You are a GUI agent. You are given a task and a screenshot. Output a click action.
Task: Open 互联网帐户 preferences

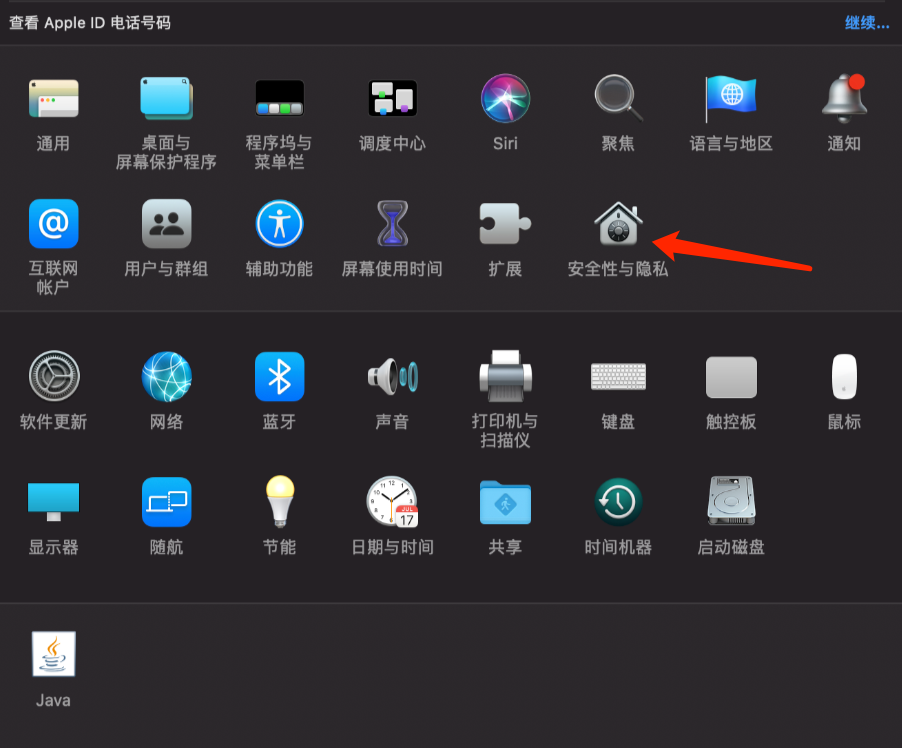pyautogui.click(x=53, y=224)
